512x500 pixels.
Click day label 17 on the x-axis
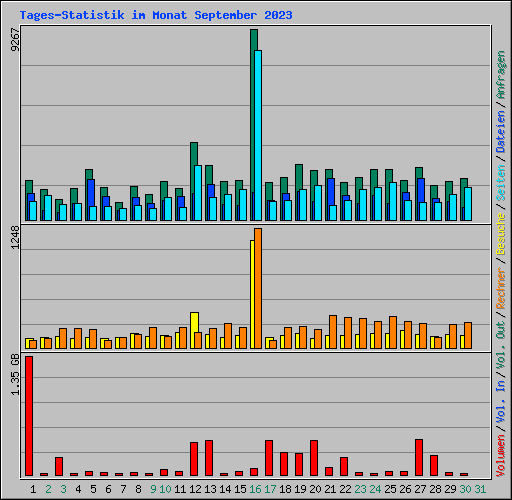click(270, 489)
